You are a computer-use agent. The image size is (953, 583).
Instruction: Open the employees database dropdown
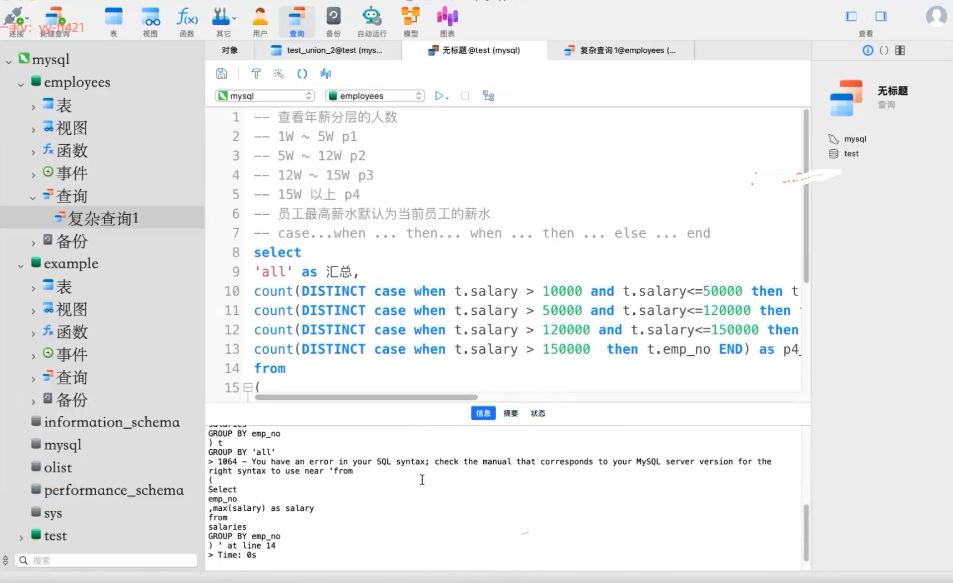coord(376,96)
